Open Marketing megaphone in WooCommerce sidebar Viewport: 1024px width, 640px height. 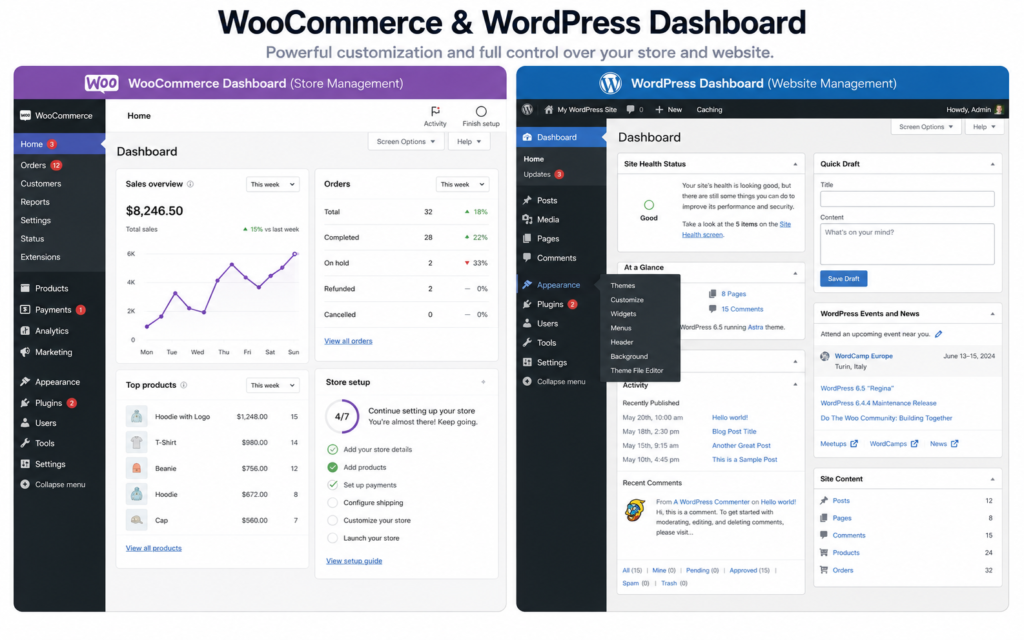25,352
